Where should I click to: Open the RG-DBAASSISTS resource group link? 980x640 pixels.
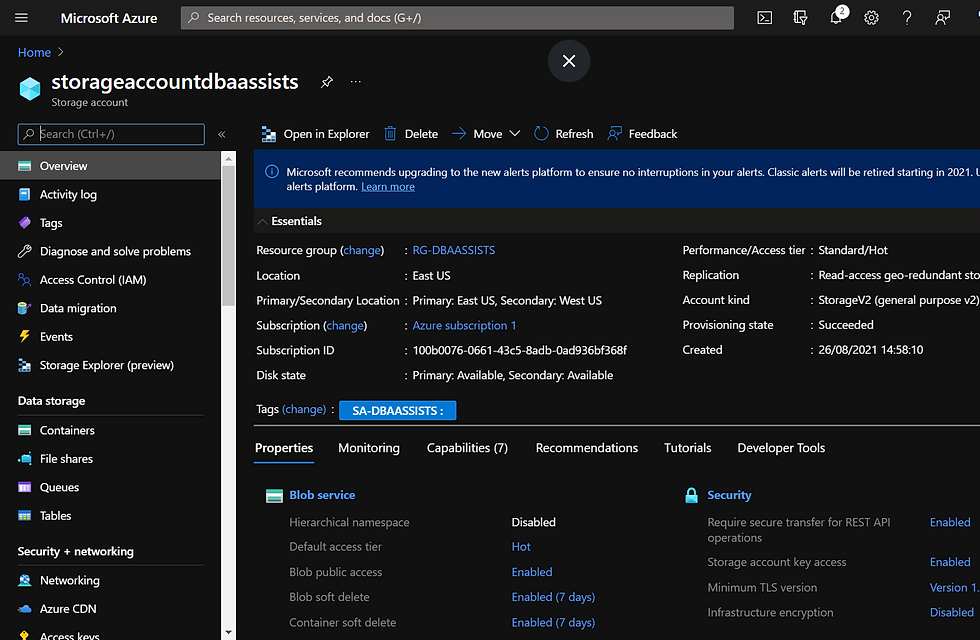[x=454, y=250]
